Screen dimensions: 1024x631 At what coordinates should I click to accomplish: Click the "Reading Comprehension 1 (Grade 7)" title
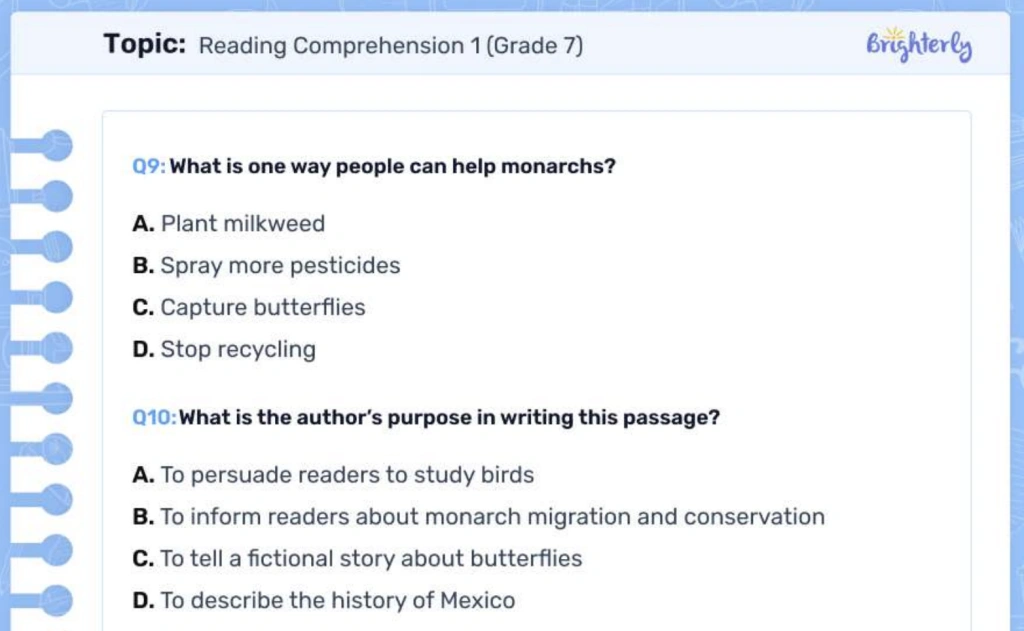click(390, 46)
